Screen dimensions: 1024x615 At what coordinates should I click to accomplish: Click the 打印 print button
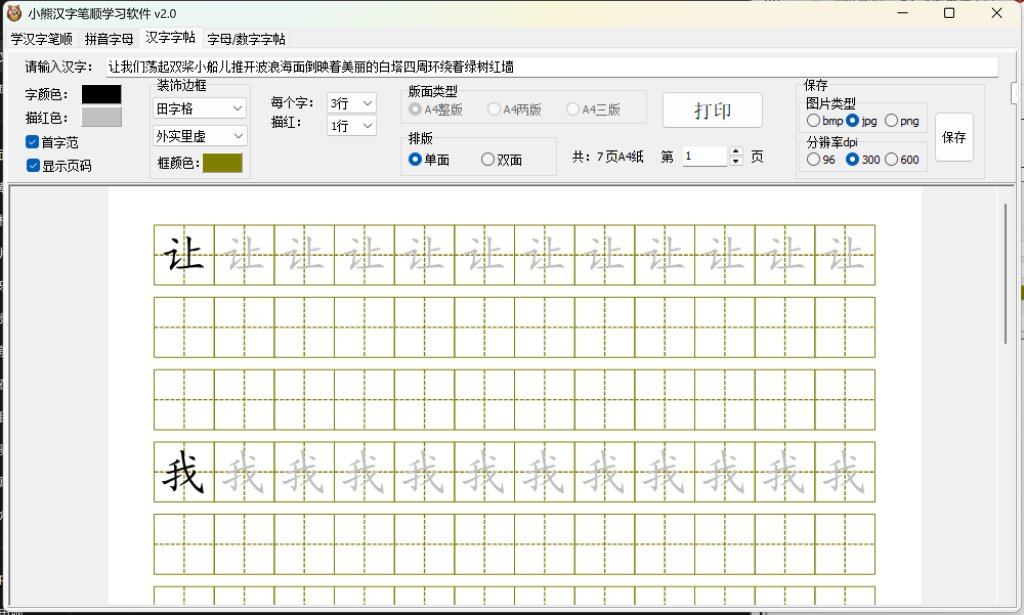(x=712, y=110)
